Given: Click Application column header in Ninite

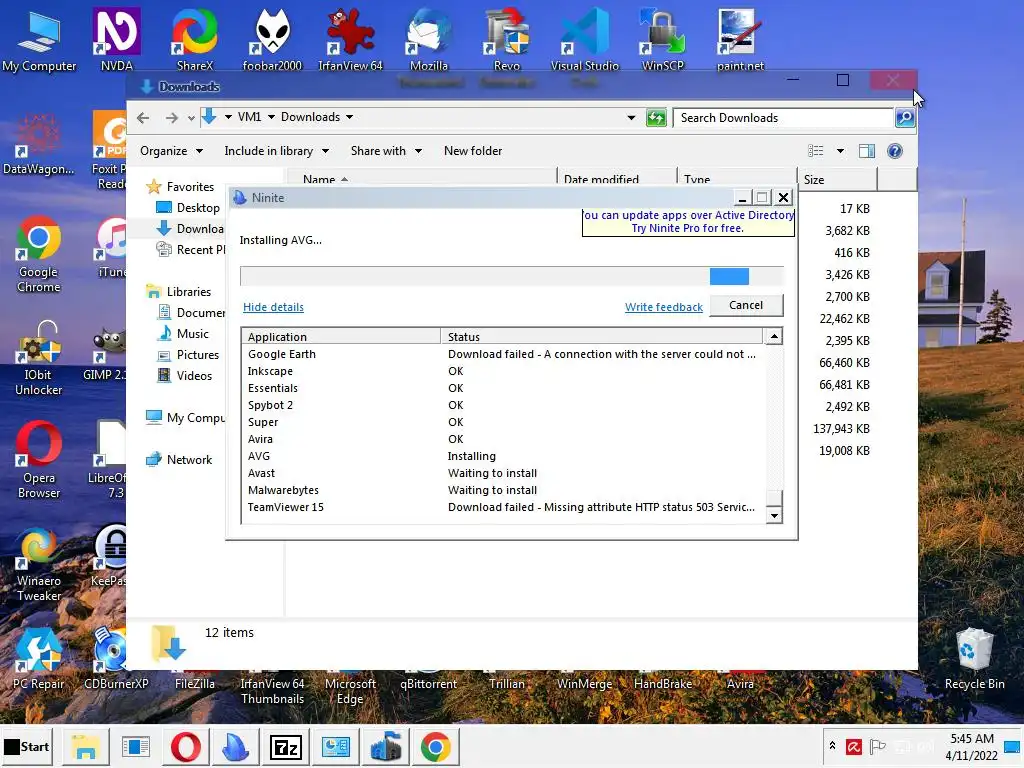Looking at the screenshot, I should 341,336.
